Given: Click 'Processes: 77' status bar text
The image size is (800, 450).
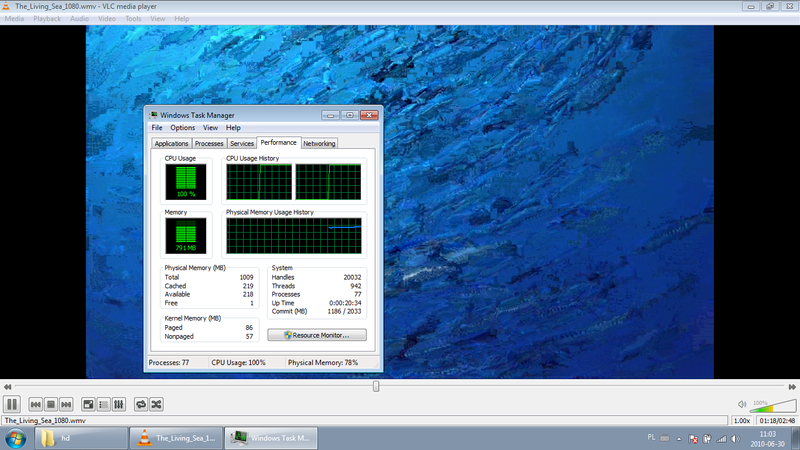Looking at the screenshot, I should [168, 363].
